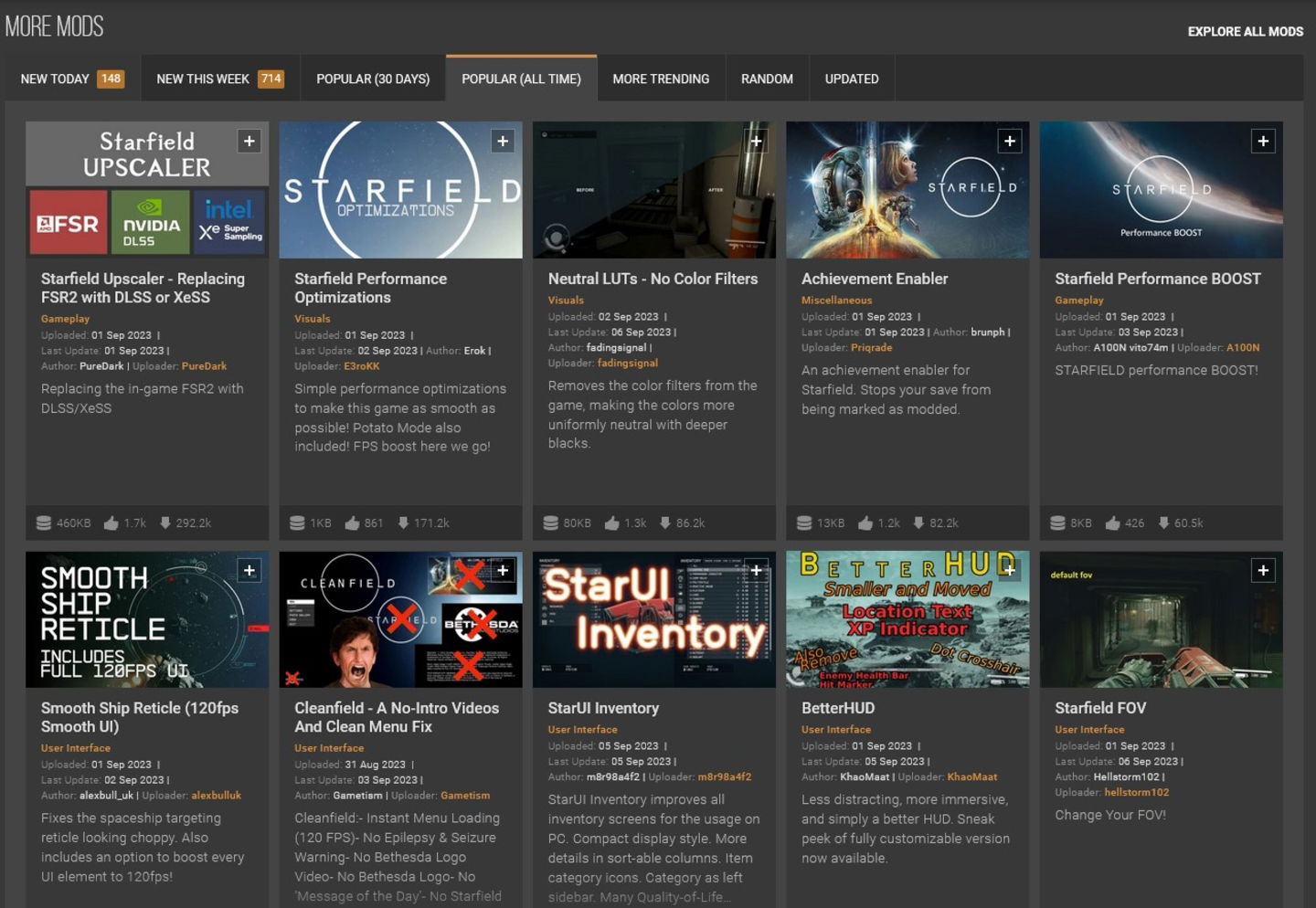1316x908 pixels.
Task: Click the plus icon on Smooth Ship Reticle card
Action: pyautogui.click(x=249, y=570)
